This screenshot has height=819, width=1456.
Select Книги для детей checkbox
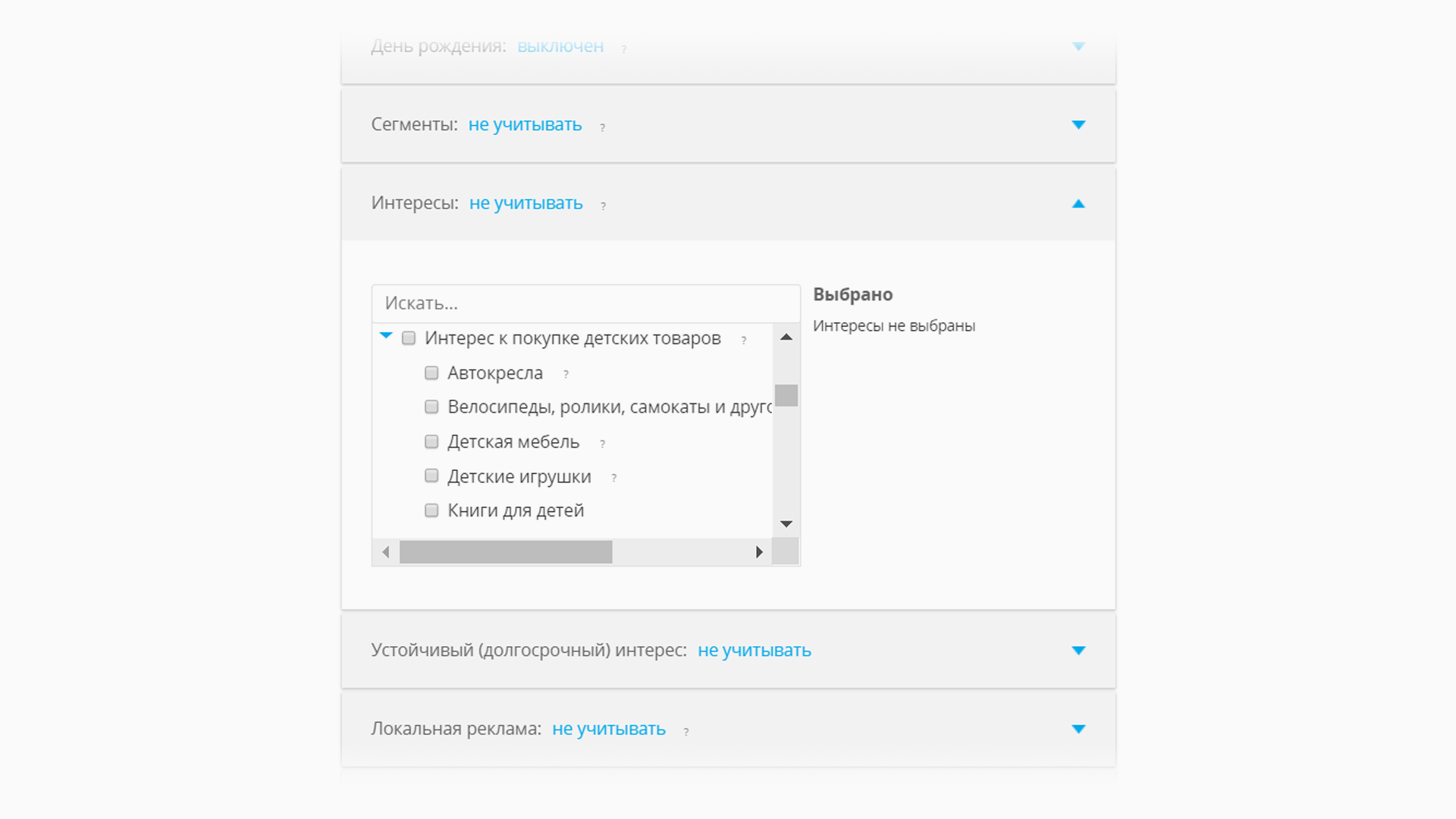431,510
